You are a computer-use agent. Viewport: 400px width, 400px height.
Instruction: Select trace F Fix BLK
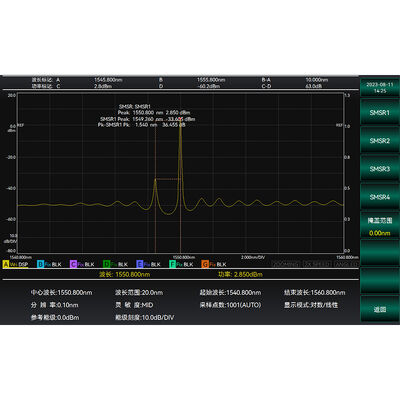[x=181, y=264]
